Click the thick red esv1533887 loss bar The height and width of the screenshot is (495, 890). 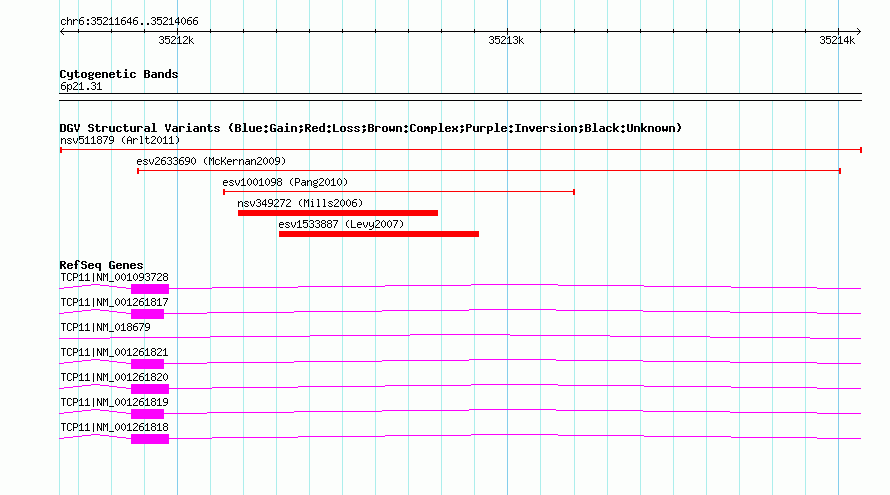pyautogui.click(x=379, y=234)
